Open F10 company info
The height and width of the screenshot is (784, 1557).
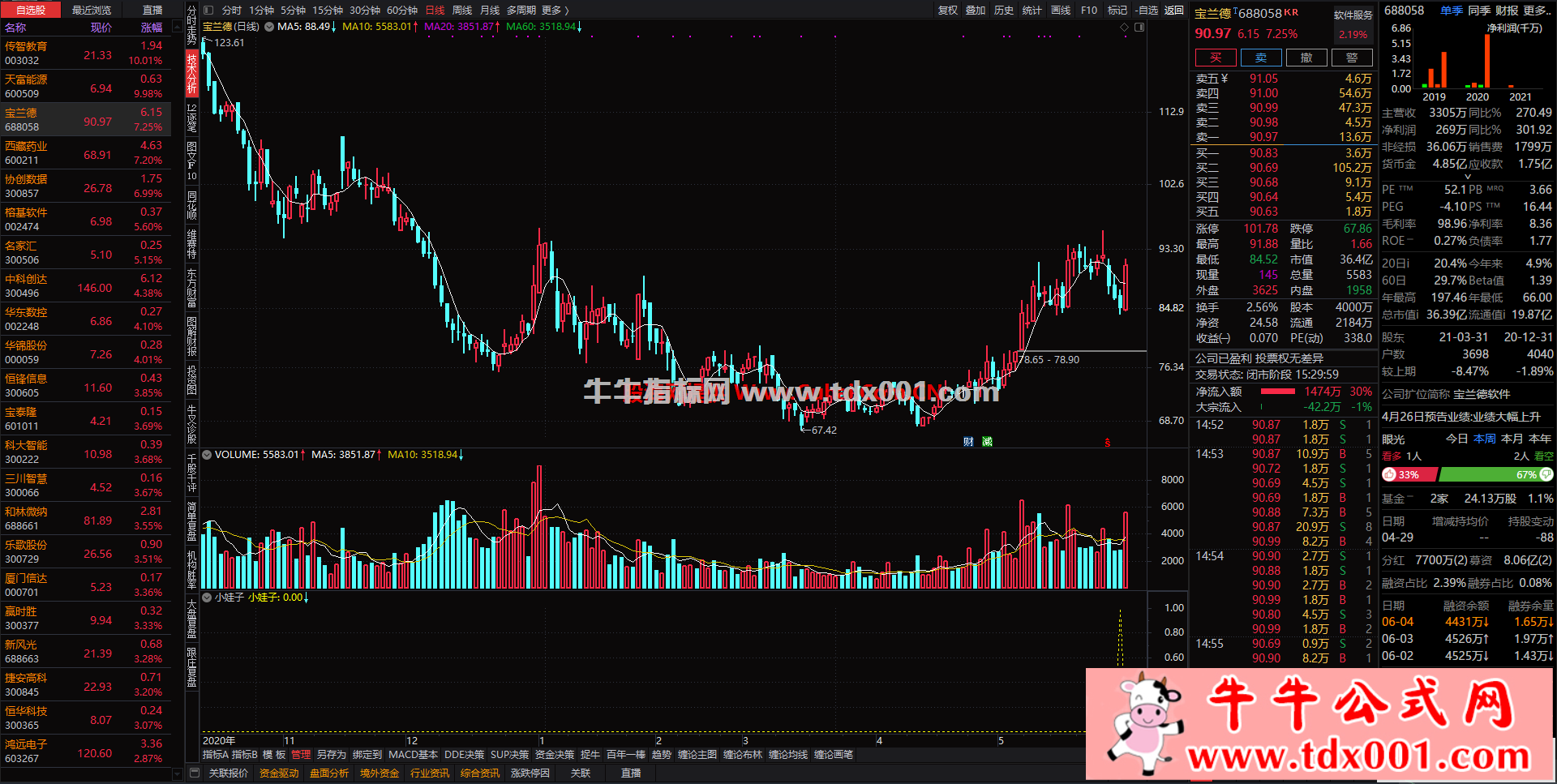coord(1089,10)
